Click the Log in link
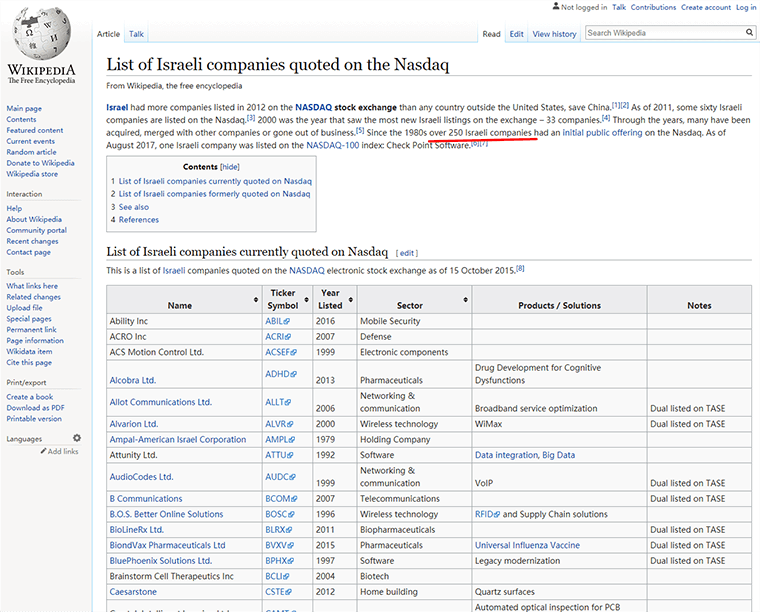 [746, 7]
